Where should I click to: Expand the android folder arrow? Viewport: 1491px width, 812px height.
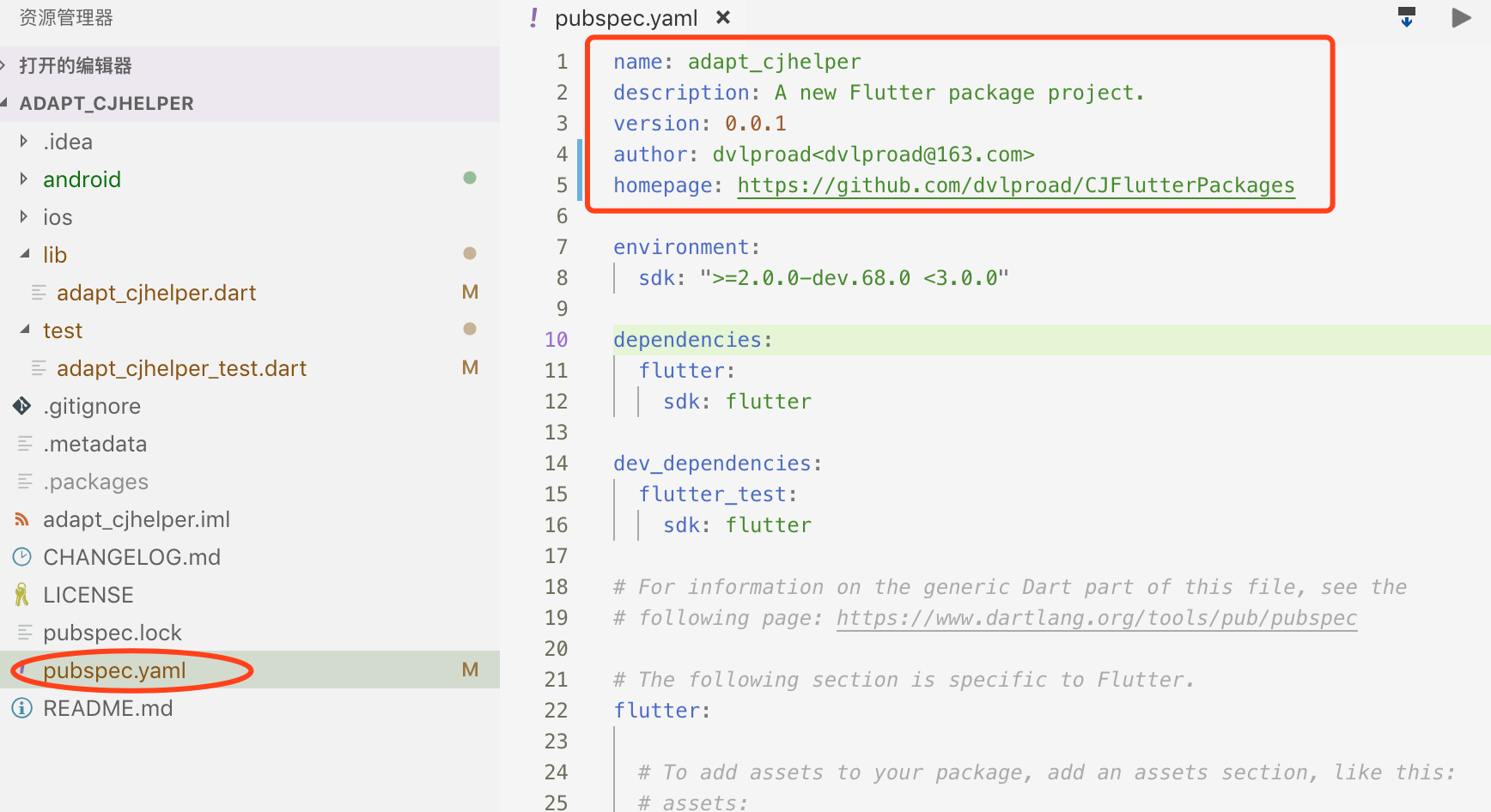click(x=24, y=179)
